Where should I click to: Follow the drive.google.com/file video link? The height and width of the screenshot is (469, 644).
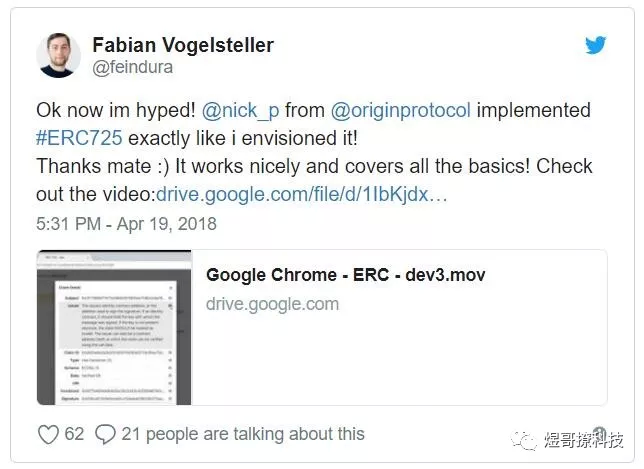pos(301,194)
